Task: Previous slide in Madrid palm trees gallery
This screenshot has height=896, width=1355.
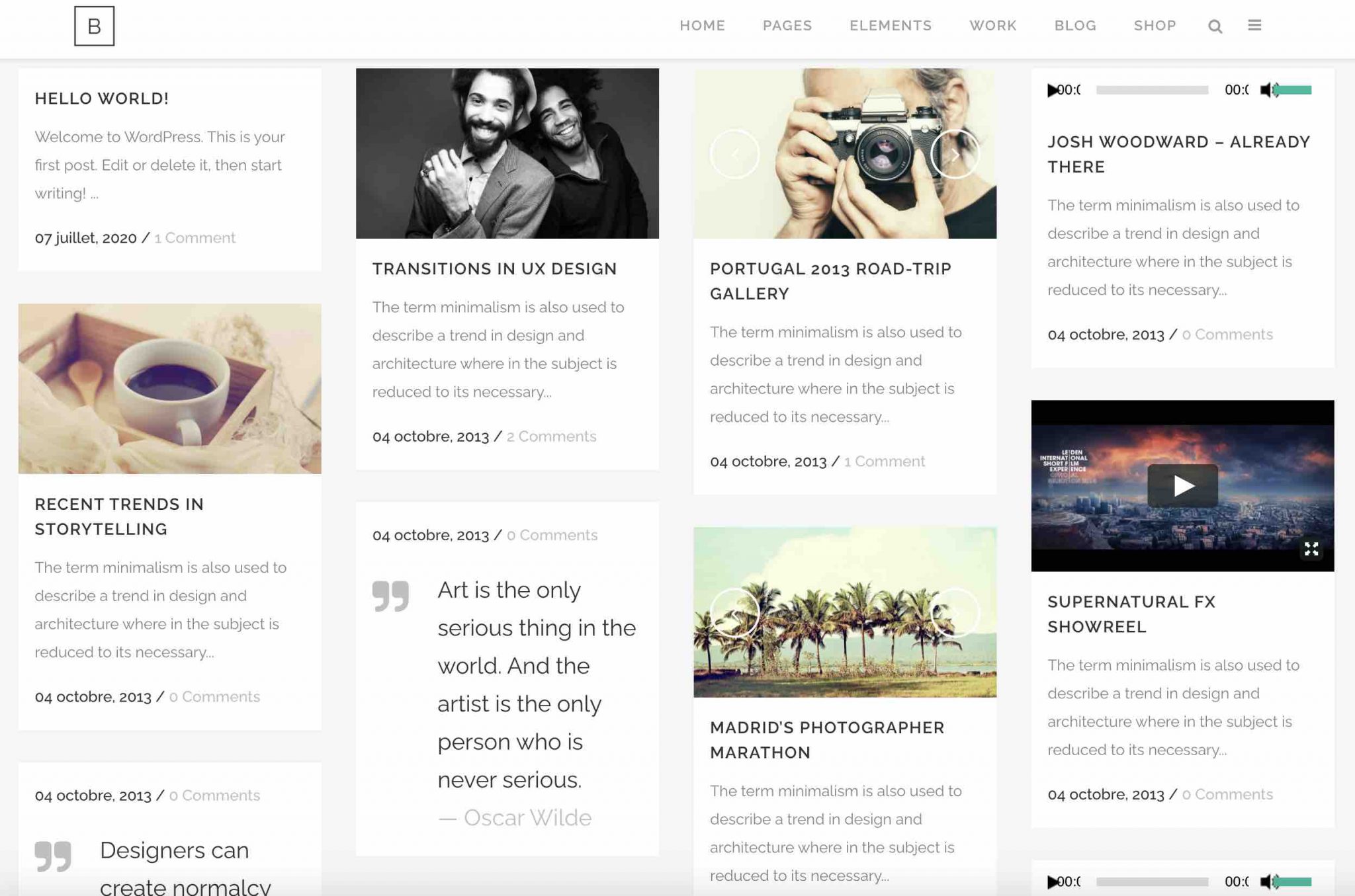Action: (x=734, y=613)
